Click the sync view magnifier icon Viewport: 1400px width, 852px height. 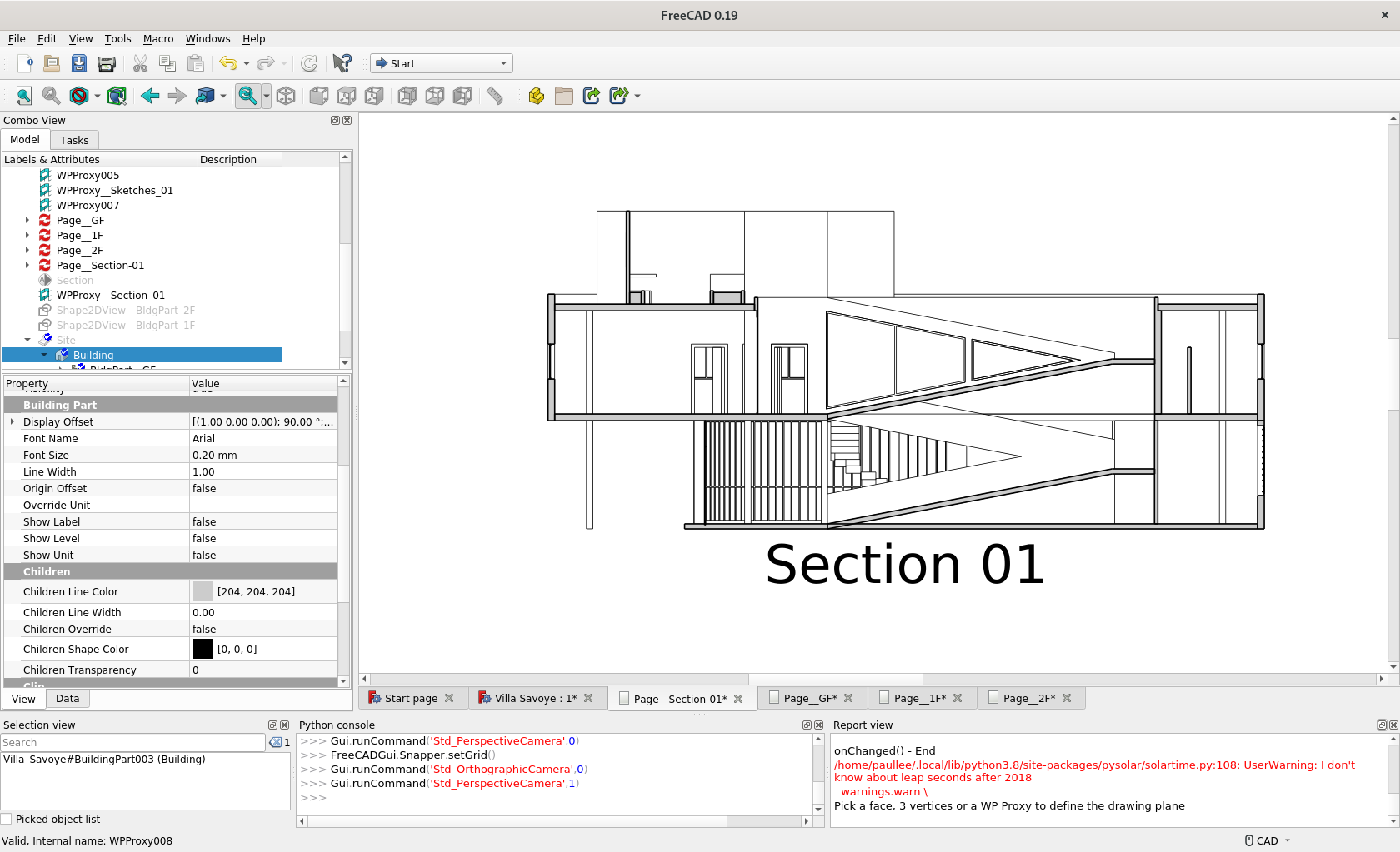point(247,96)
